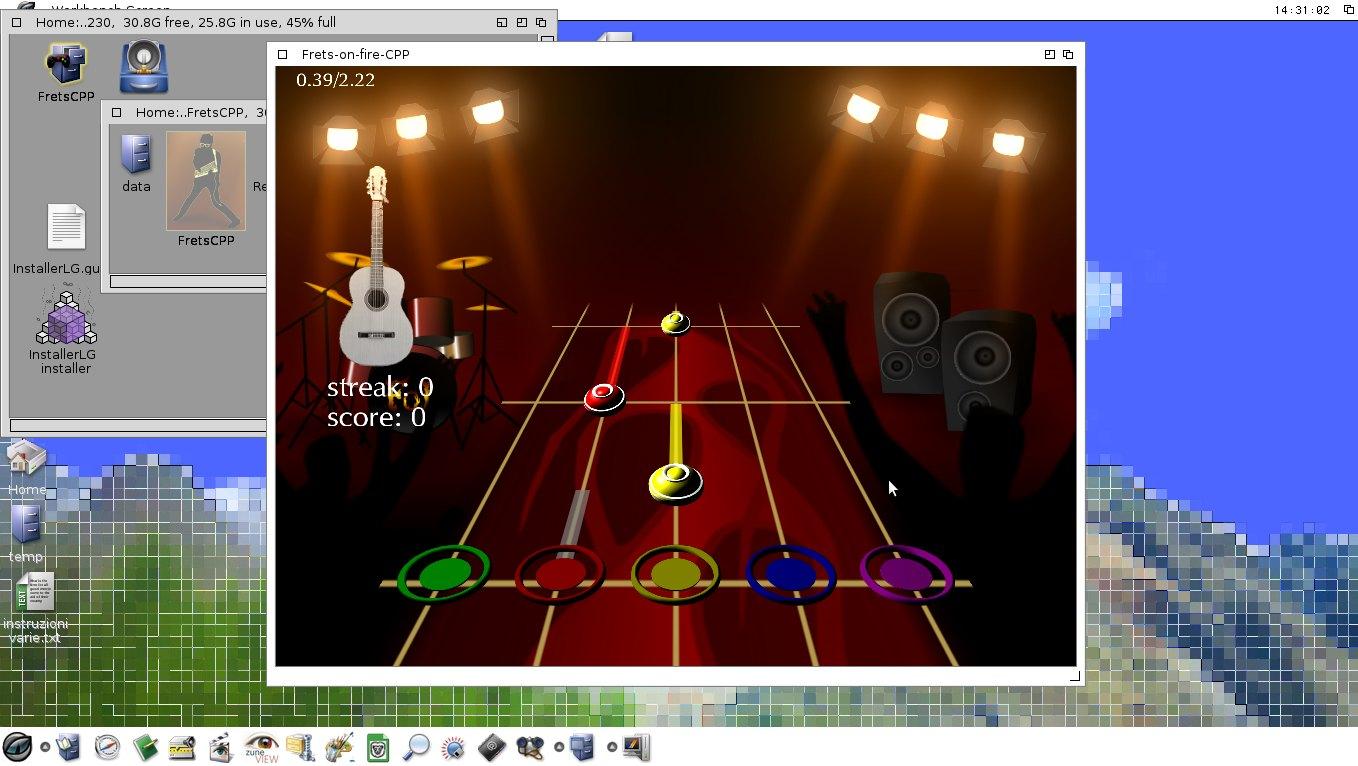Viewport: 1358px width, 766px height.
Task: Launch the compass web browser in dock
Action: (x=107, y=747)
